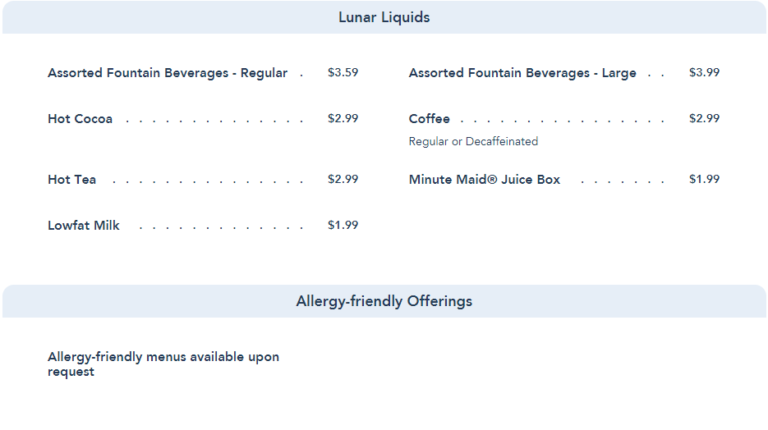Click the $3.99 large fountain beverage price
This screenshot has height=430, width=768.
pos(704,73)
